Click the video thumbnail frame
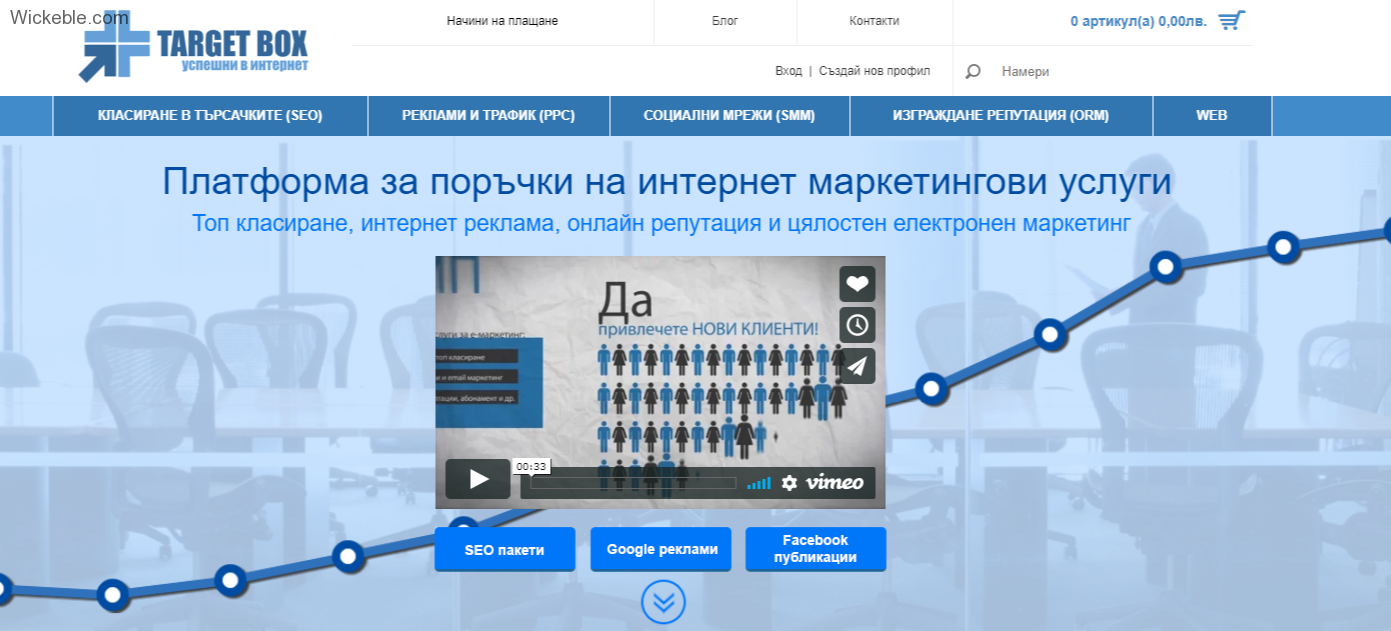 point(660,382)
